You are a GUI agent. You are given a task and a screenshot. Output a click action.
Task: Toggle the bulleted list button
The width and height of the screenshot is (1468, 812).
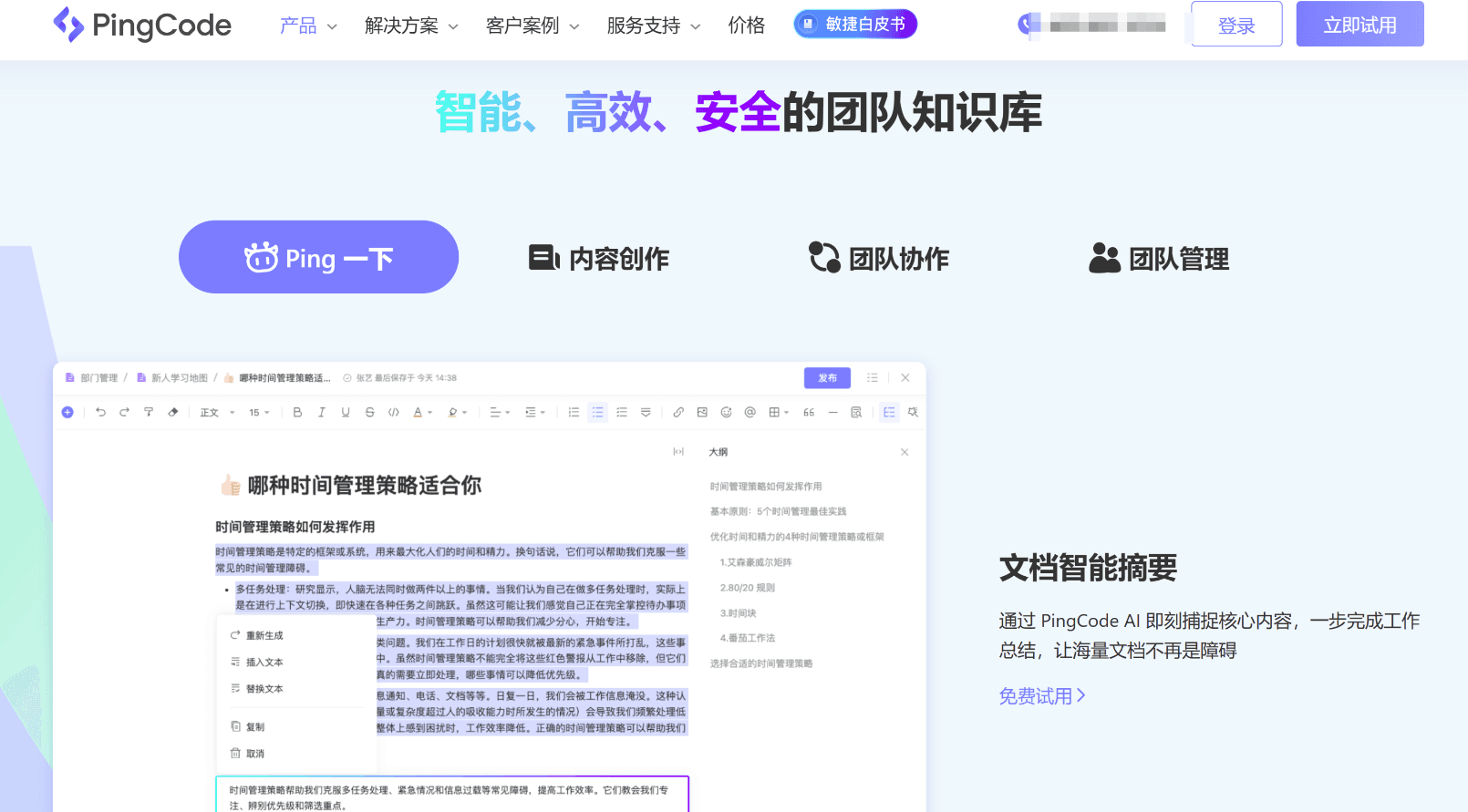(x=597, y=412)
